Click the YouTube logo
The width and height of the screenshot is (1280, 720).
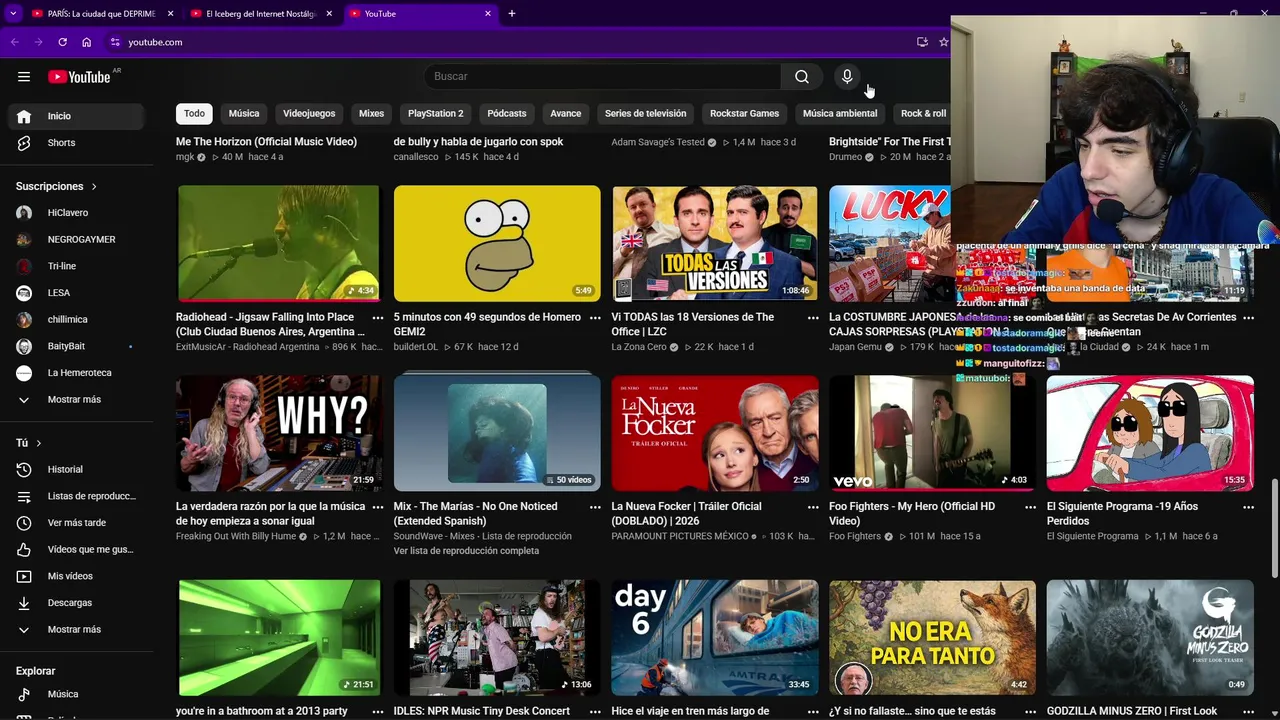click(79, 77)
